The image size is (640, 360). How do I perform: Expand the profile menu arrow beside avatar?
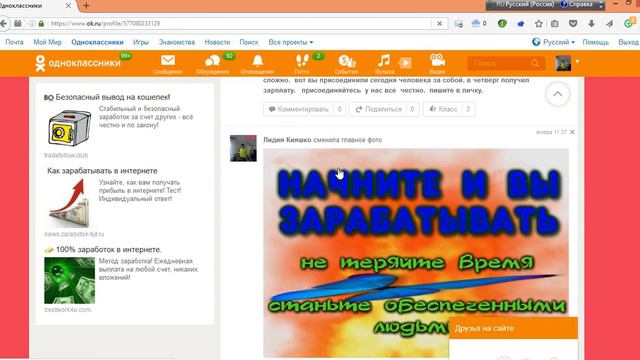577,62
